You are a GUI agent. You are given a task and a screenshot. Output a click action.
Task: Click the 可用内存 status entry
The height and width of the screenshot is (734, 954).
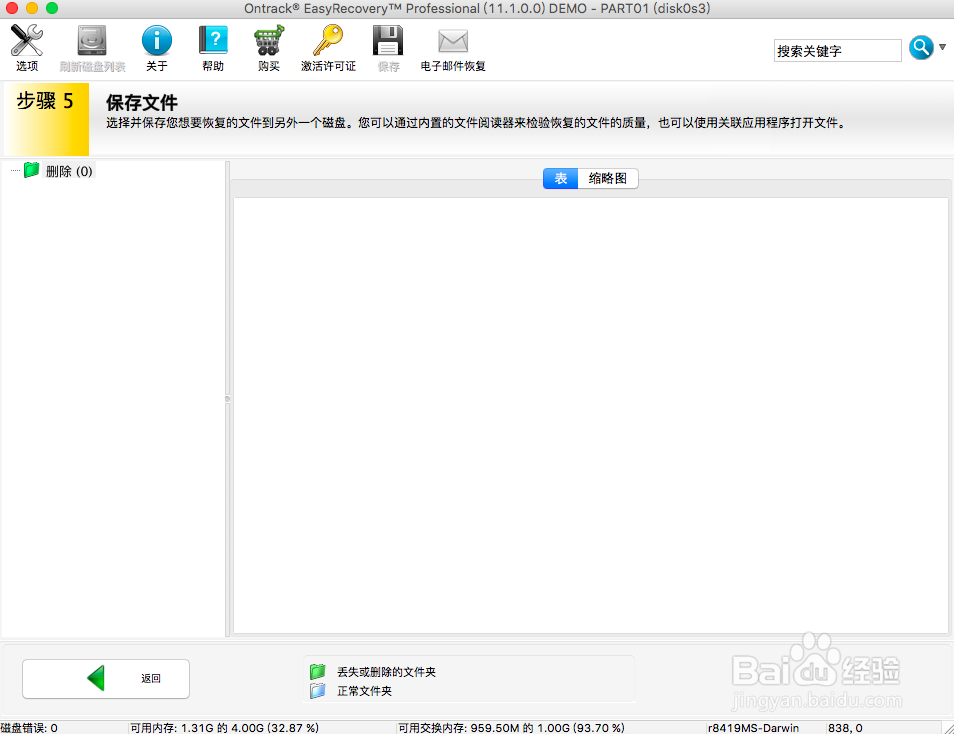tap(225, 728)
